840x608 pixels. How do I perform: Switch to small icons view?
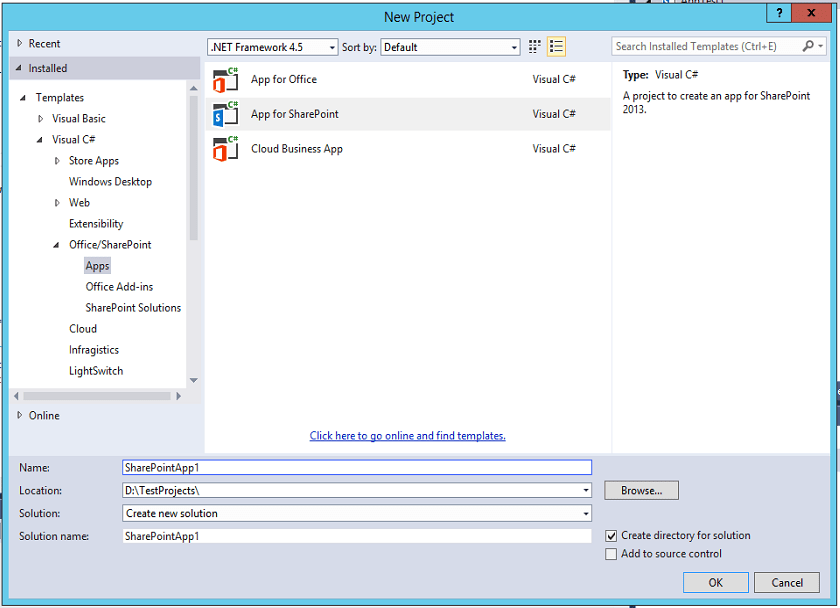click(x=534, y=47)
